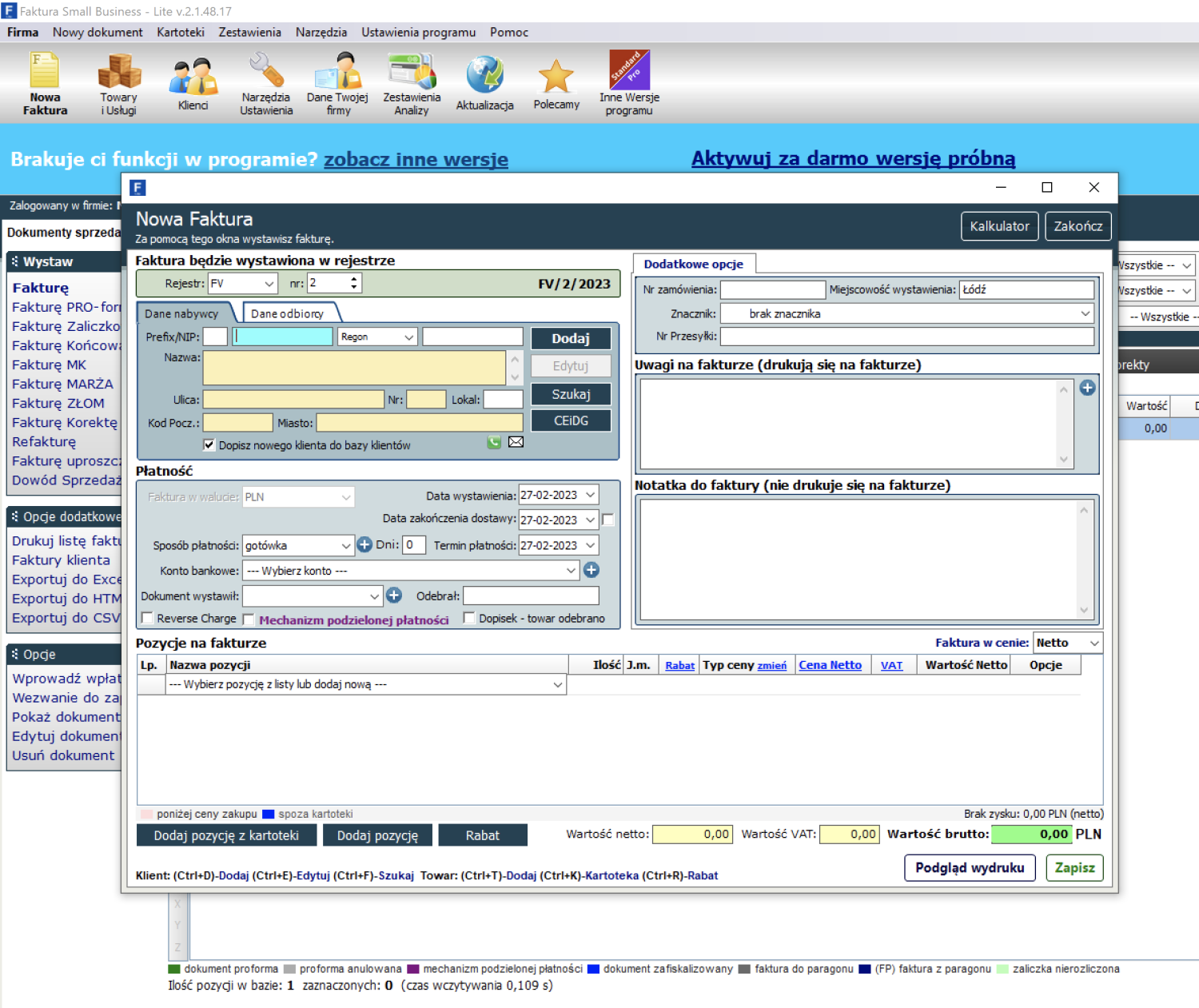
Task: Toggle checkbox beside Data zakończenia dostawy
Action: point(608,520)
